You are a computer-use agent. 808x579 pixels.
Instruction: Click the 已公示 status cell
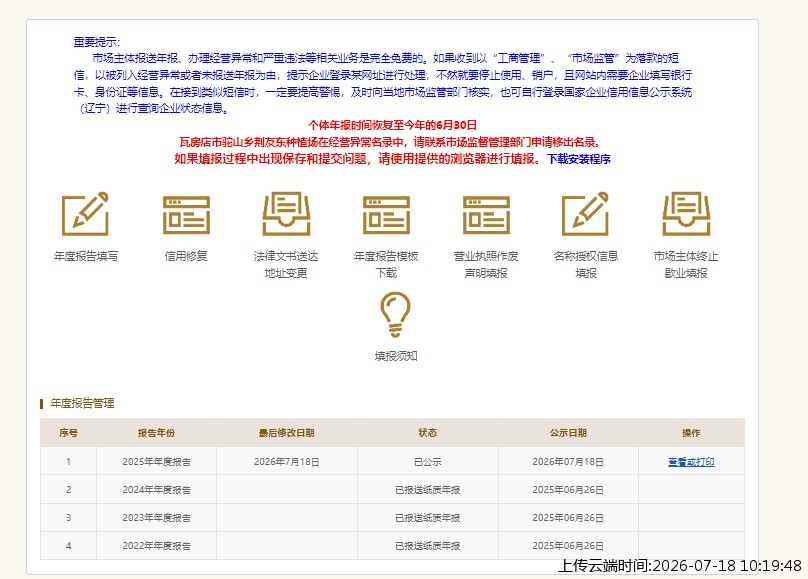(x=428, y=462)
